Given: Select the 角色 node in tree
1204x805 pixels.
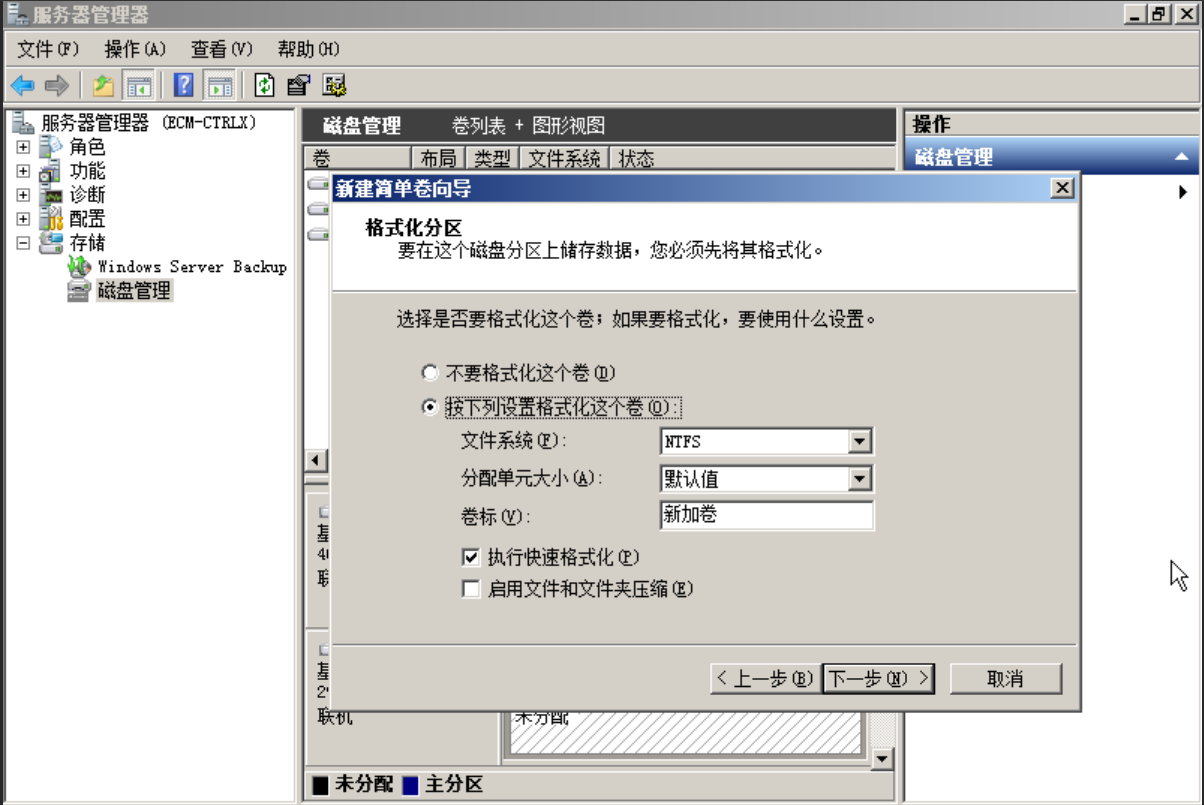Looking at the screenshot, I should tap(87, 147).
